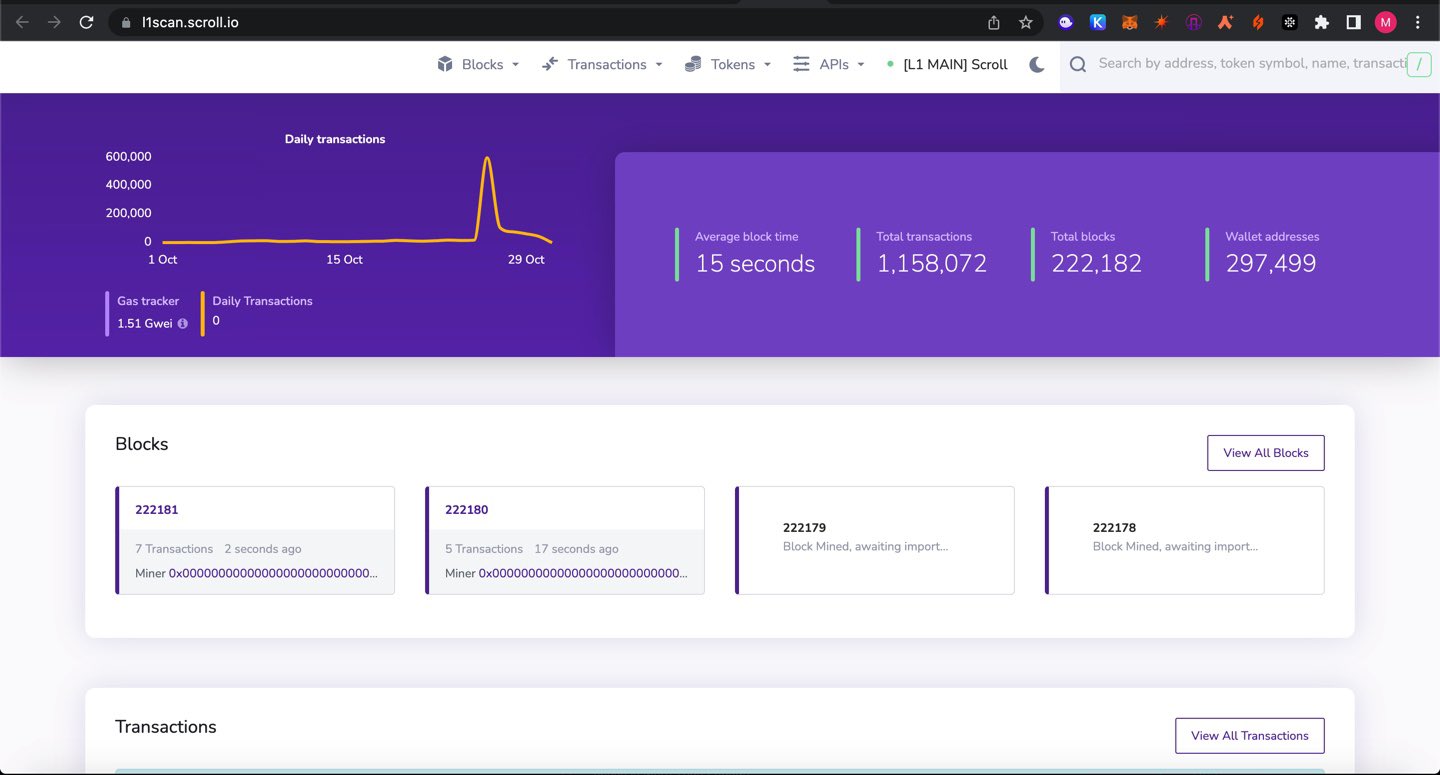Click the search magnifier icon
This screenshot has height=775, width=1440.
[1078, 64]
